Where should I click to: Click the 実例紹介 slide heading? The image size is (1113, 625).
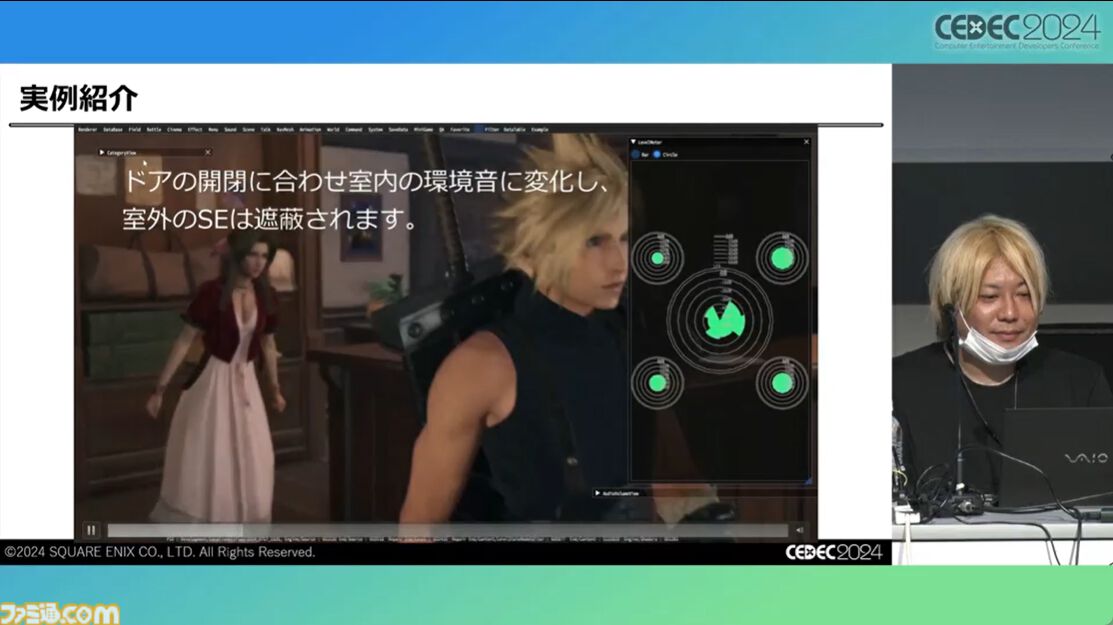[78, 98]
